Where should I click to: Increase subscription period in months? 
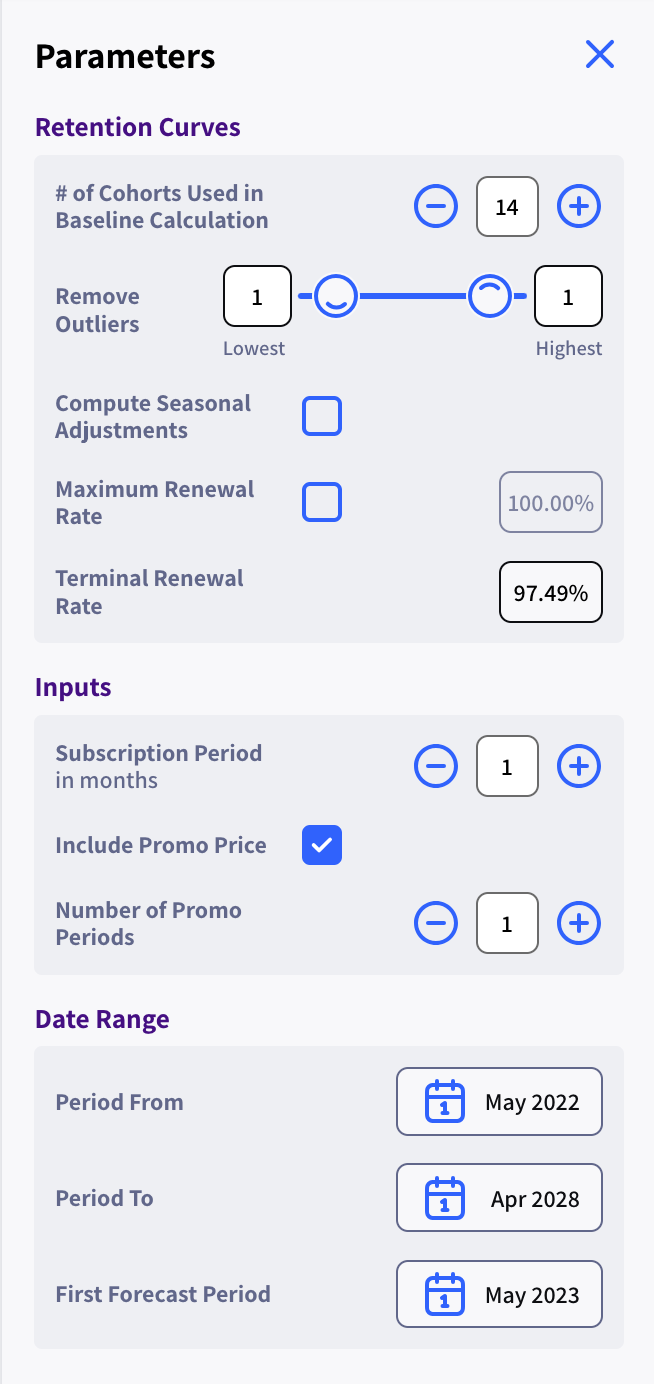[579, 767]
